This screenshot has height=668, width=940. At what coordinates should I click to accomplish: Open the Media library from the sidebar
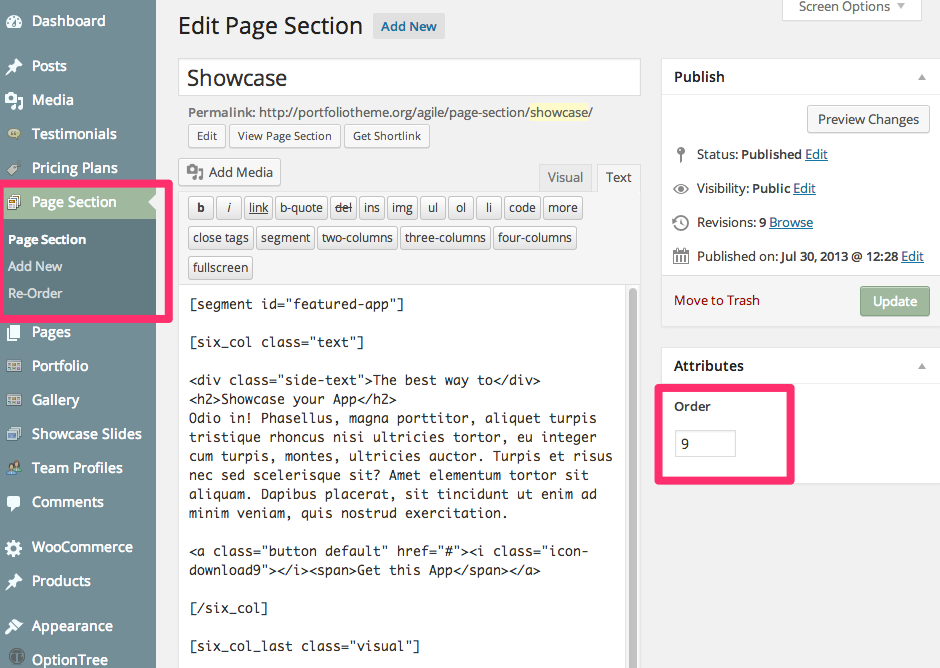tap(51, 99)
